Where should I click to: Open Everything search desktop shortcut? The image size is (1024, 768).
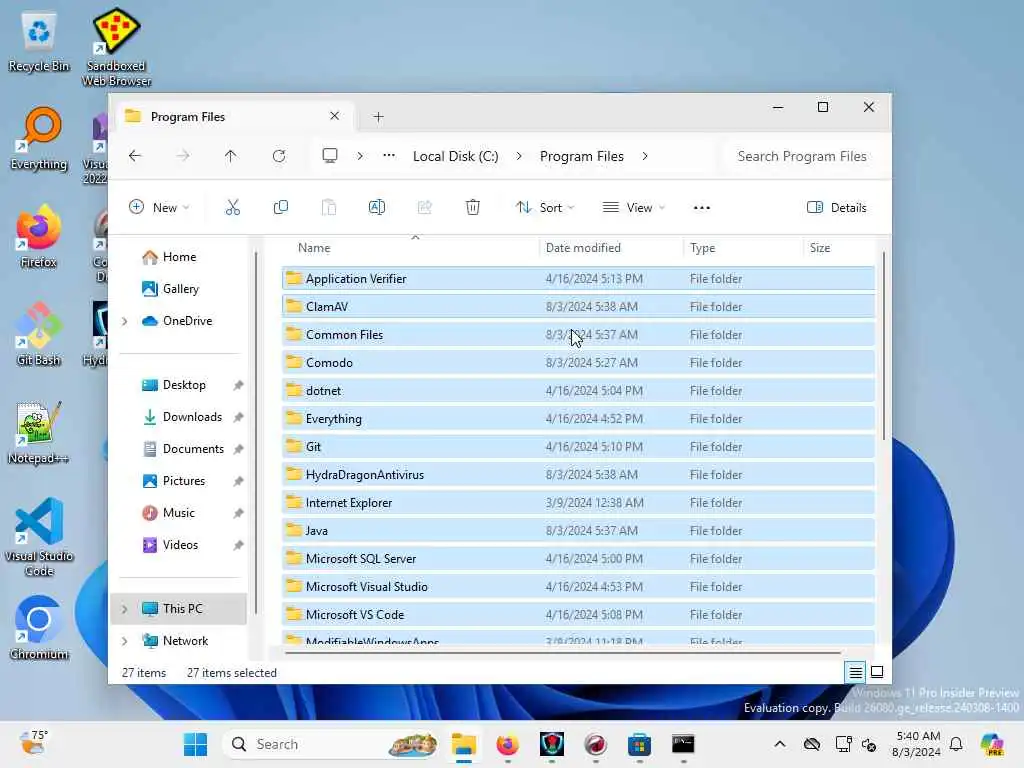[x=39, y=139]
